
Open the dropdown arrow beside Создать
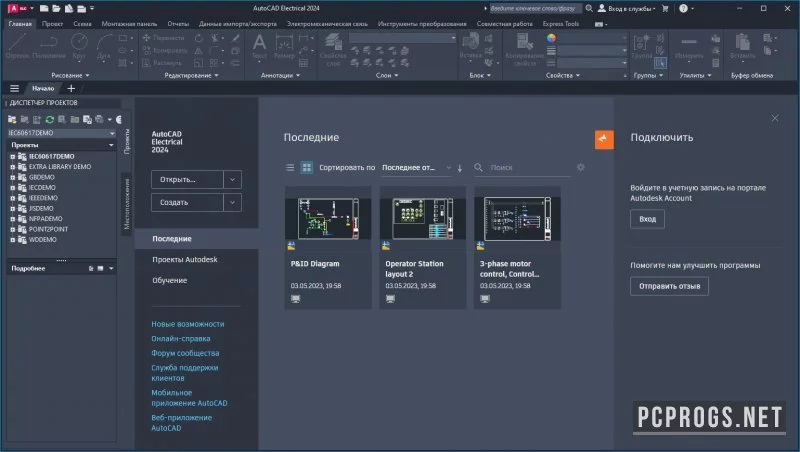(232, 203)
